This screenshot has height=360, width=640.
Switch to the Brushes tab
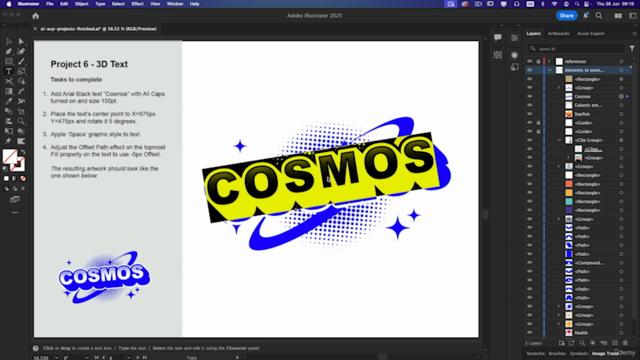click(557, 353)
